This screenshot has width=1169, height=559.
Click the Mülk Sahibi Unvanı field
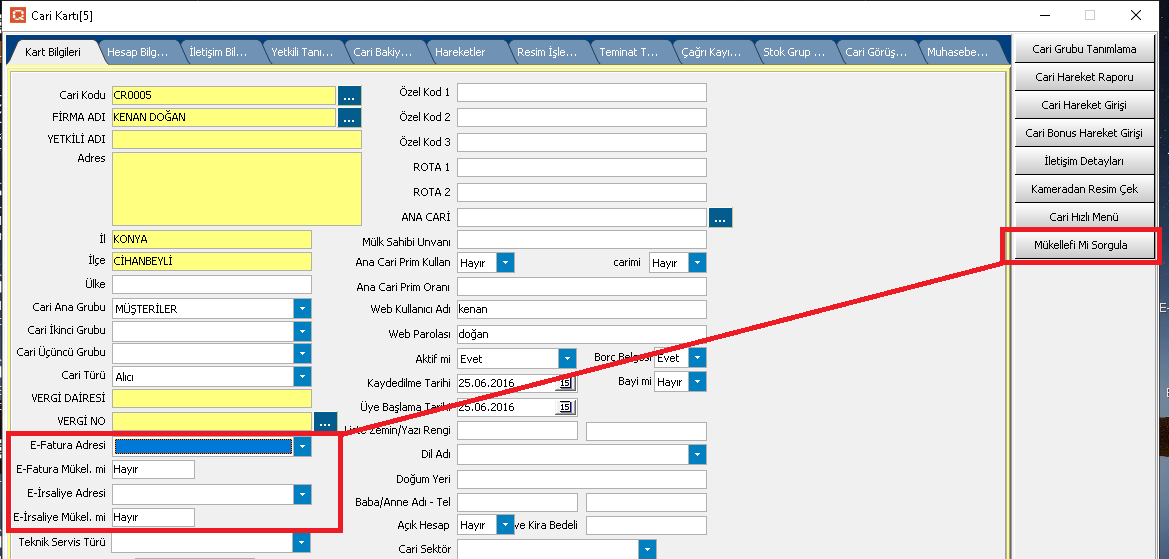click(582, 240)
